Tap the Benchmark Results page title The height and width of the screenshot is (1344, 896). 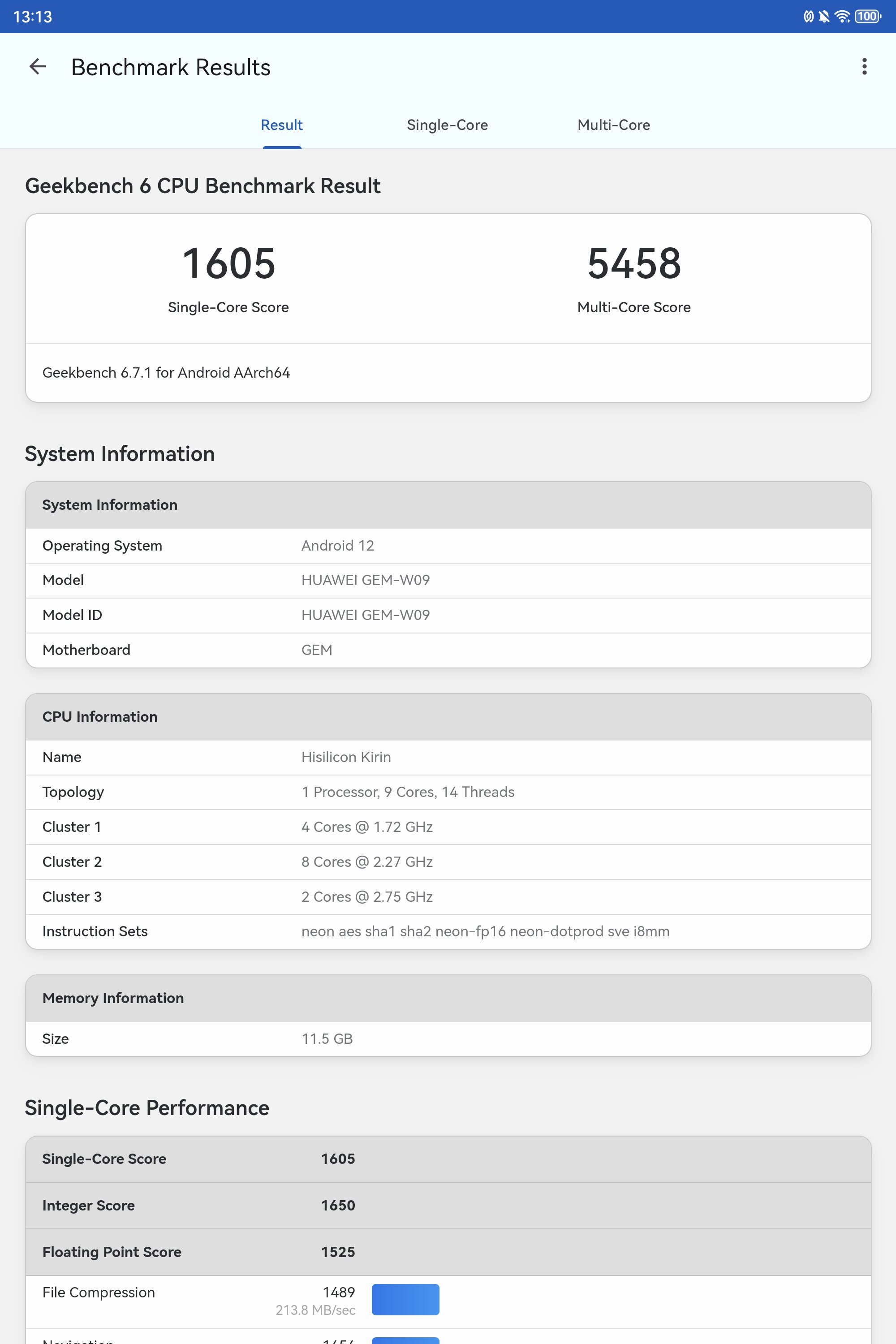171,68
